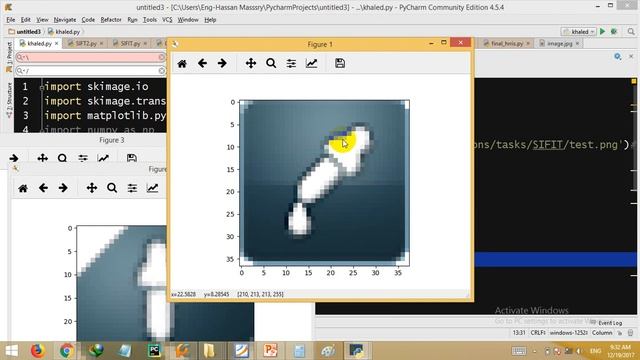Select Pan tool in the lower Figure window
640x360 pixels.
pos(92,188)
